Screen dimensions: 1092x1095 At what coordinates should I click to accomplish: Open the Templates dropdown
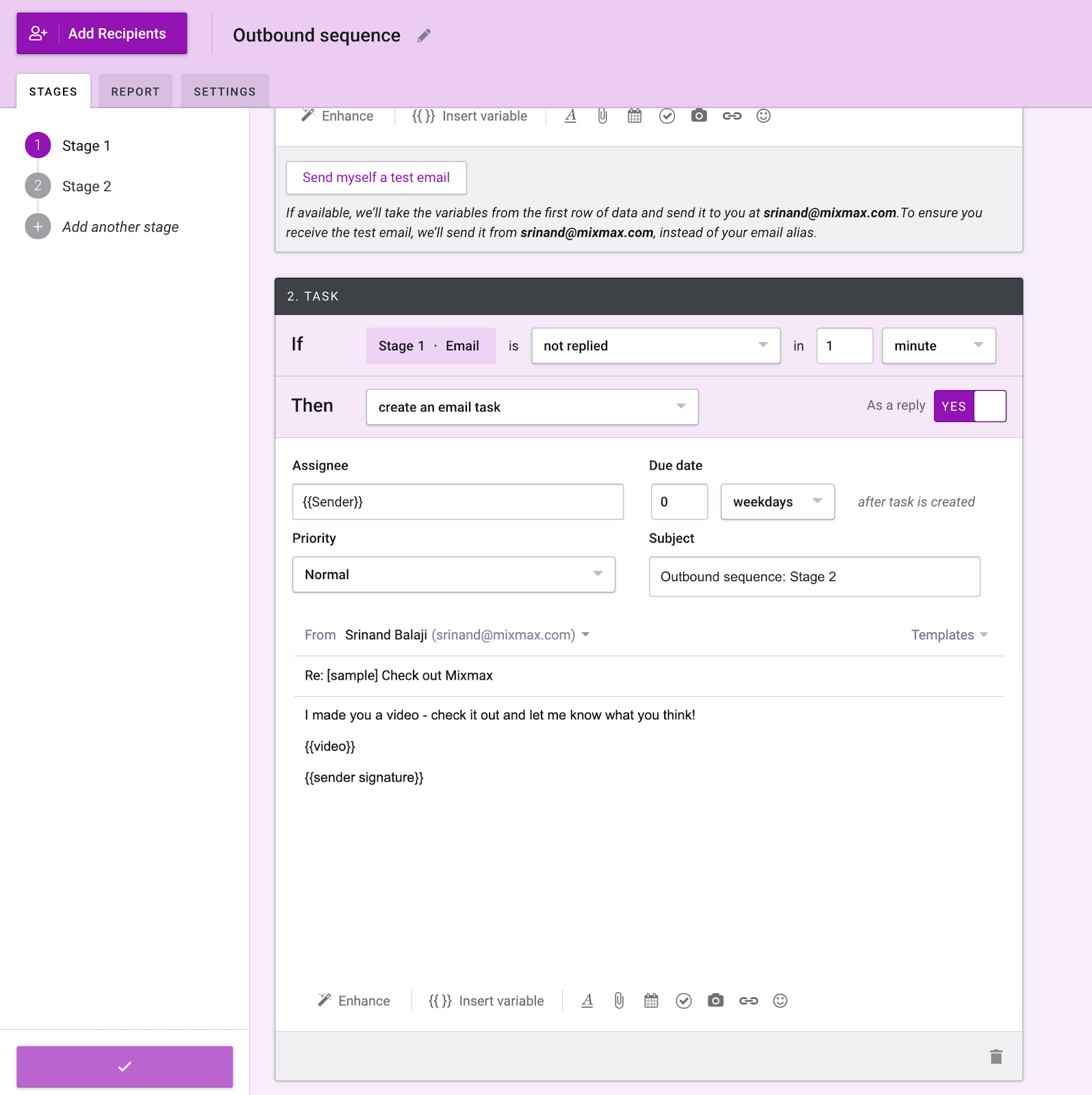point(949,635)
